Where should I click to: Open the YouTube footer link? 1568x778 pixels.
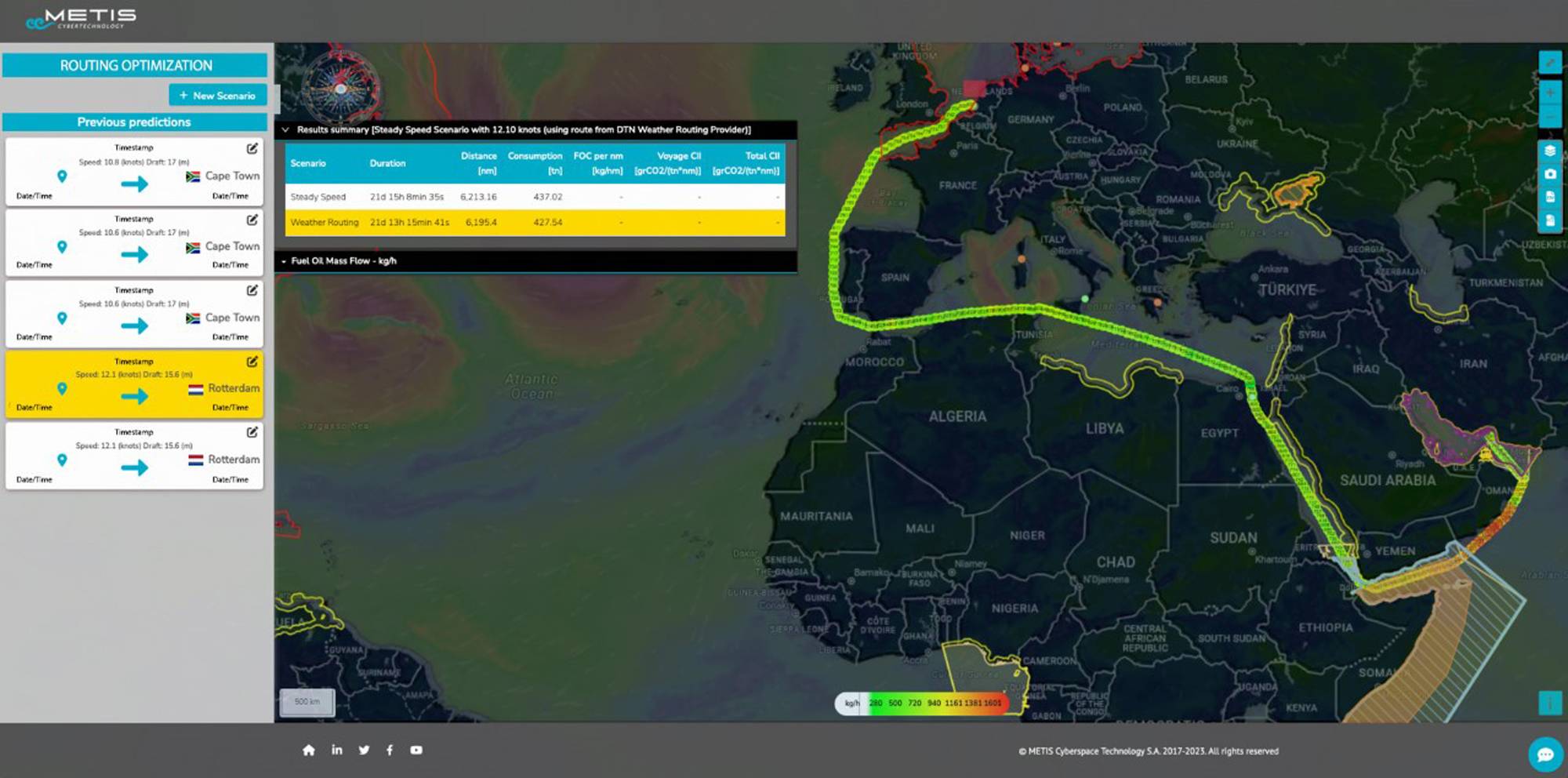pos(416,751)
